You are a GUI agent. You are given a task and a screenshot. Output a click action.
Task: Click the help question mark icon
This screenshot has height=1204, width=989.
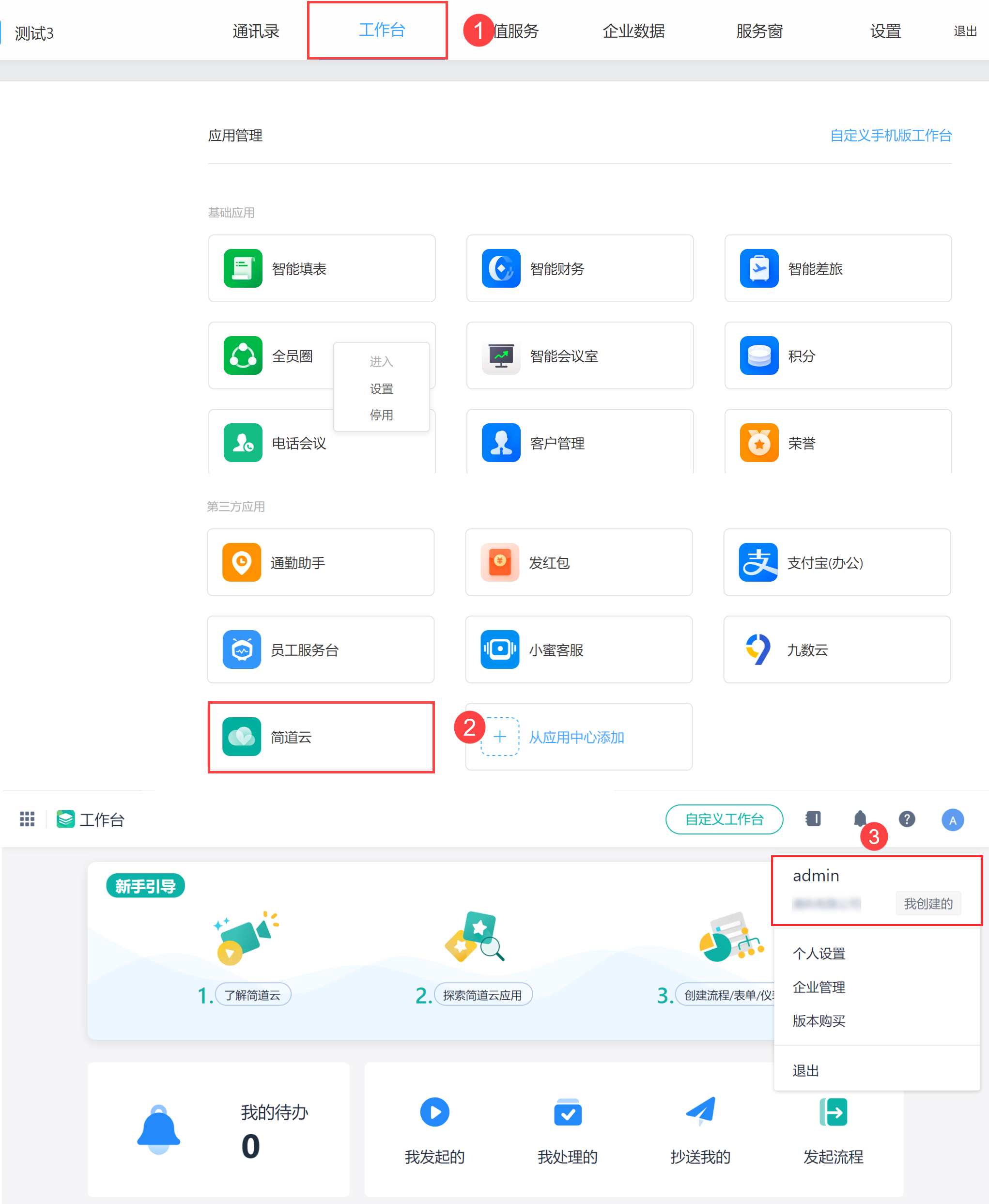click(x=907, y=819)
